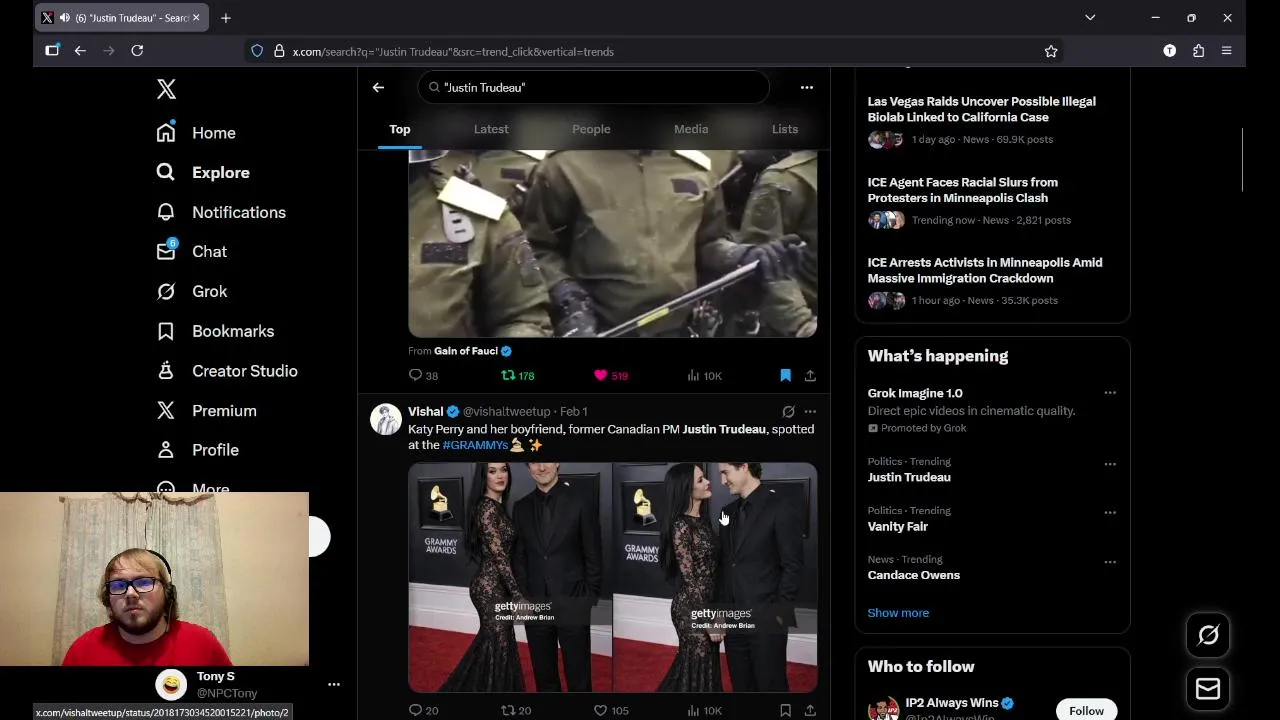Go back using search back arrow
The width and height of the screenshot is (1280, 720).
pyautogui.click(x=378, y=88)
